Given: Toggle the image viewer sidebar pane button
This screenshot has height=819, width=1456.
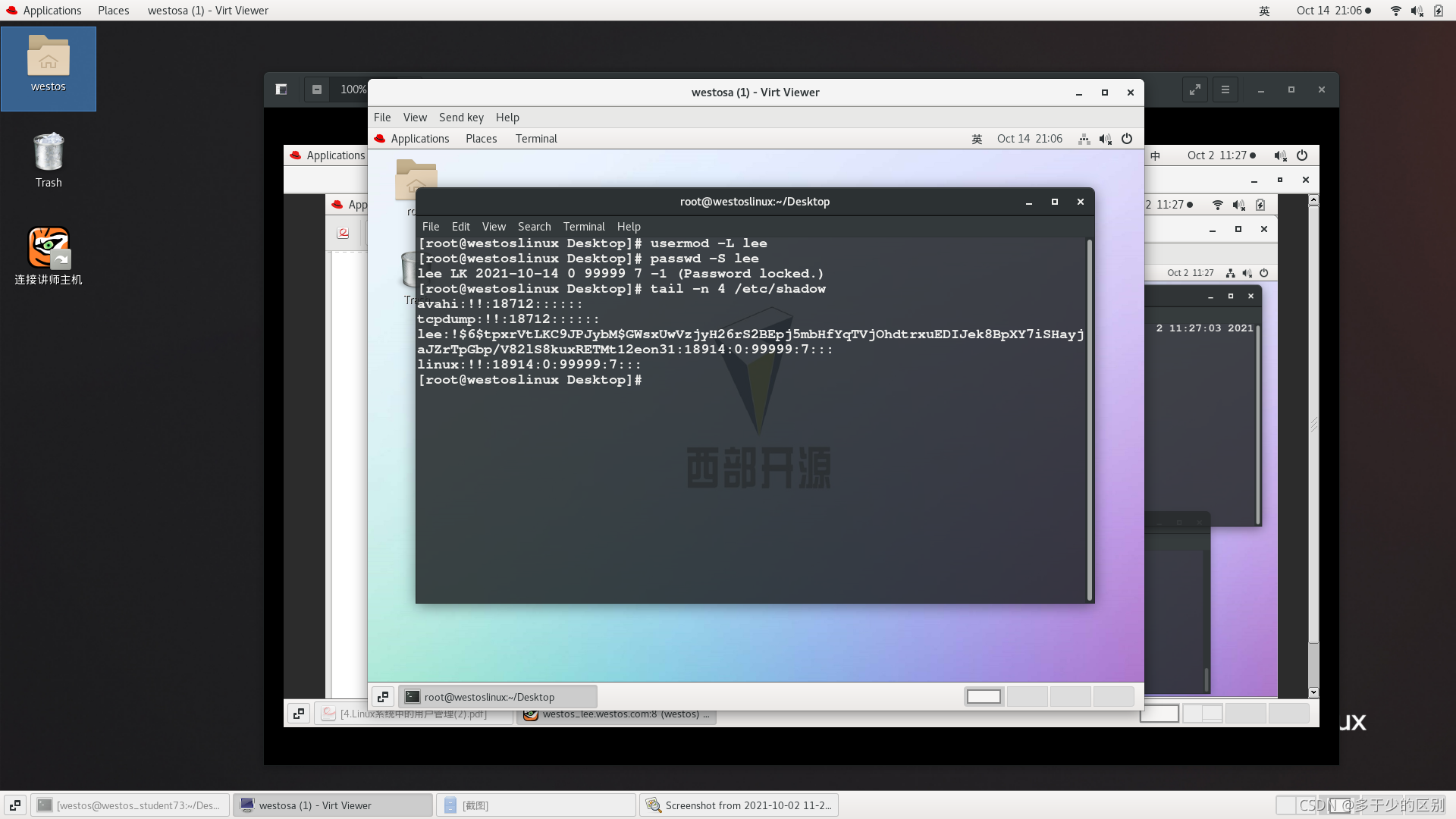Looking at the screenshot, I should pos(281,89).
